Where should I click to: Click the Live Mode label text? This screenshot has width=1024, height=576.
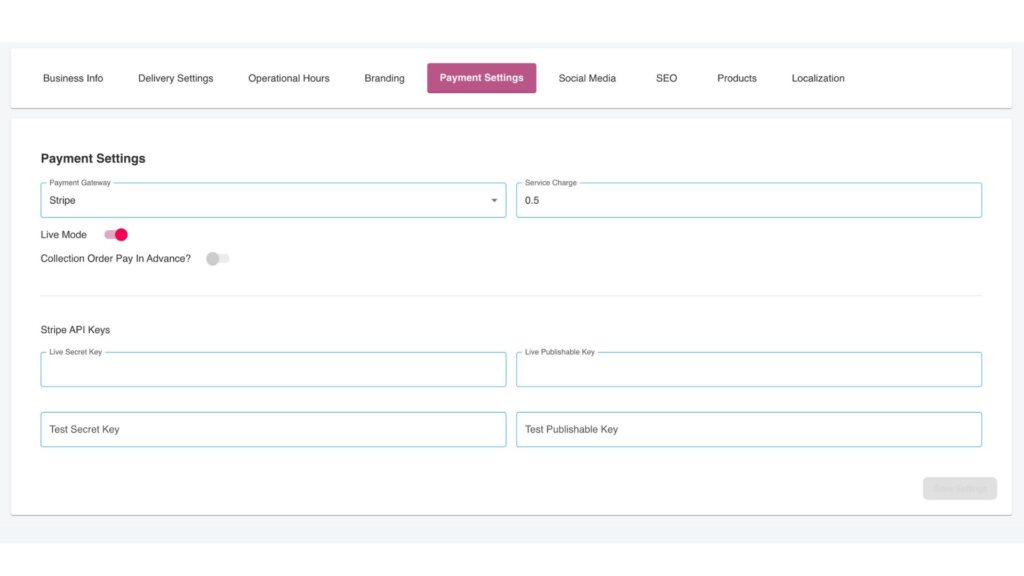click(64, 235)
